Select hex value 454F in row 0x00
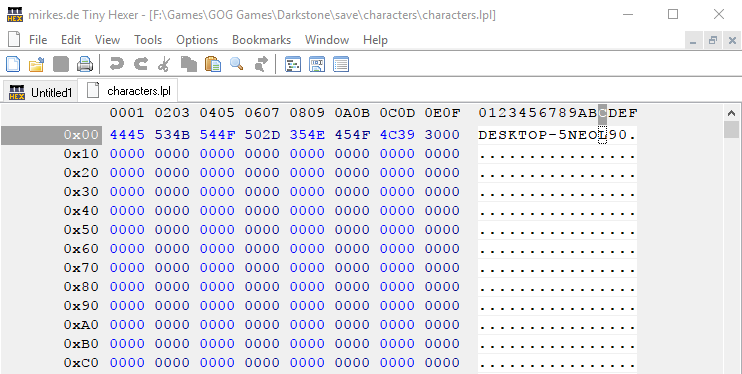Viewport: 742px width, 374px height. click(x=352, y=135)
